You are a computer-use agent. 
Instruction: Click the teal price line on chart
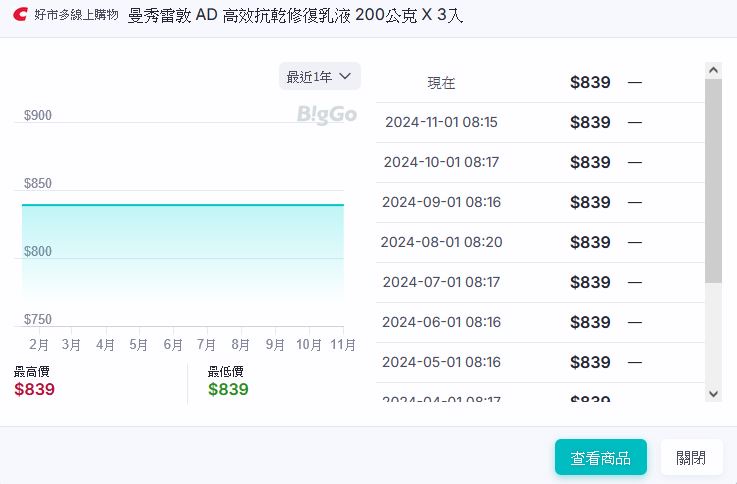click(x=182, y=205)
